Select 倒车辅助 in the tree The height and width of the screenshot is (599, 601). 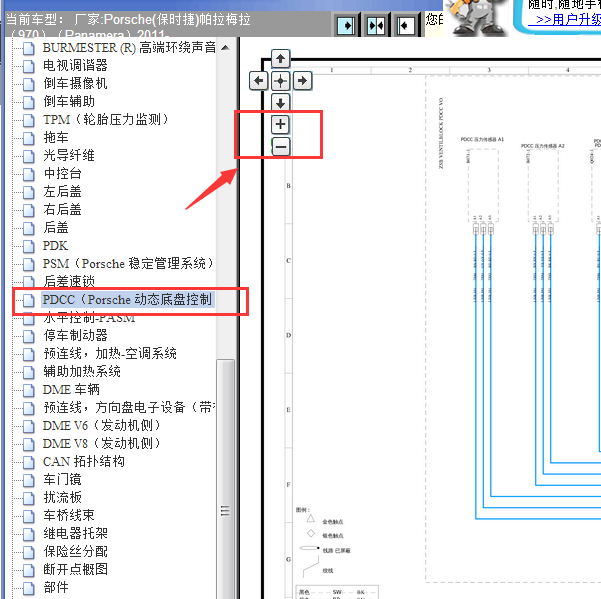[69, 101]
